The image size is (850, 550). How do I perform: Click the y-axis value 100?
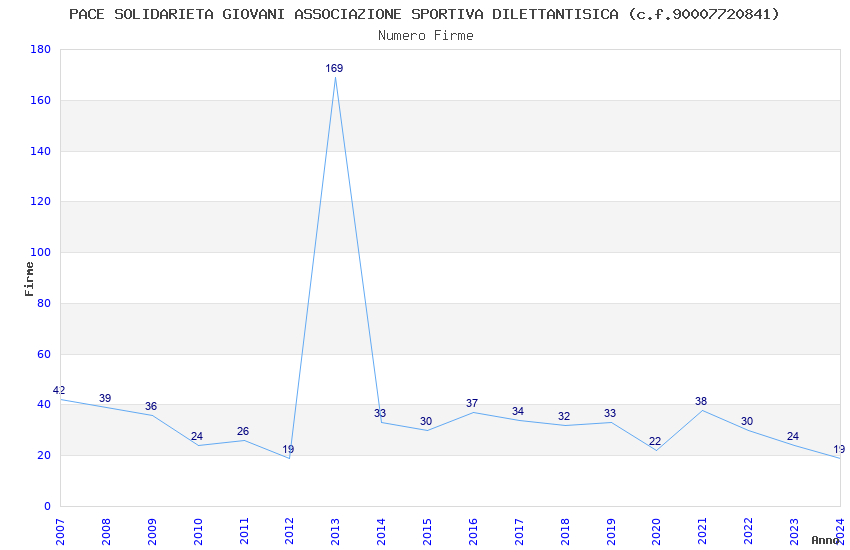click(x=41, y=253)
